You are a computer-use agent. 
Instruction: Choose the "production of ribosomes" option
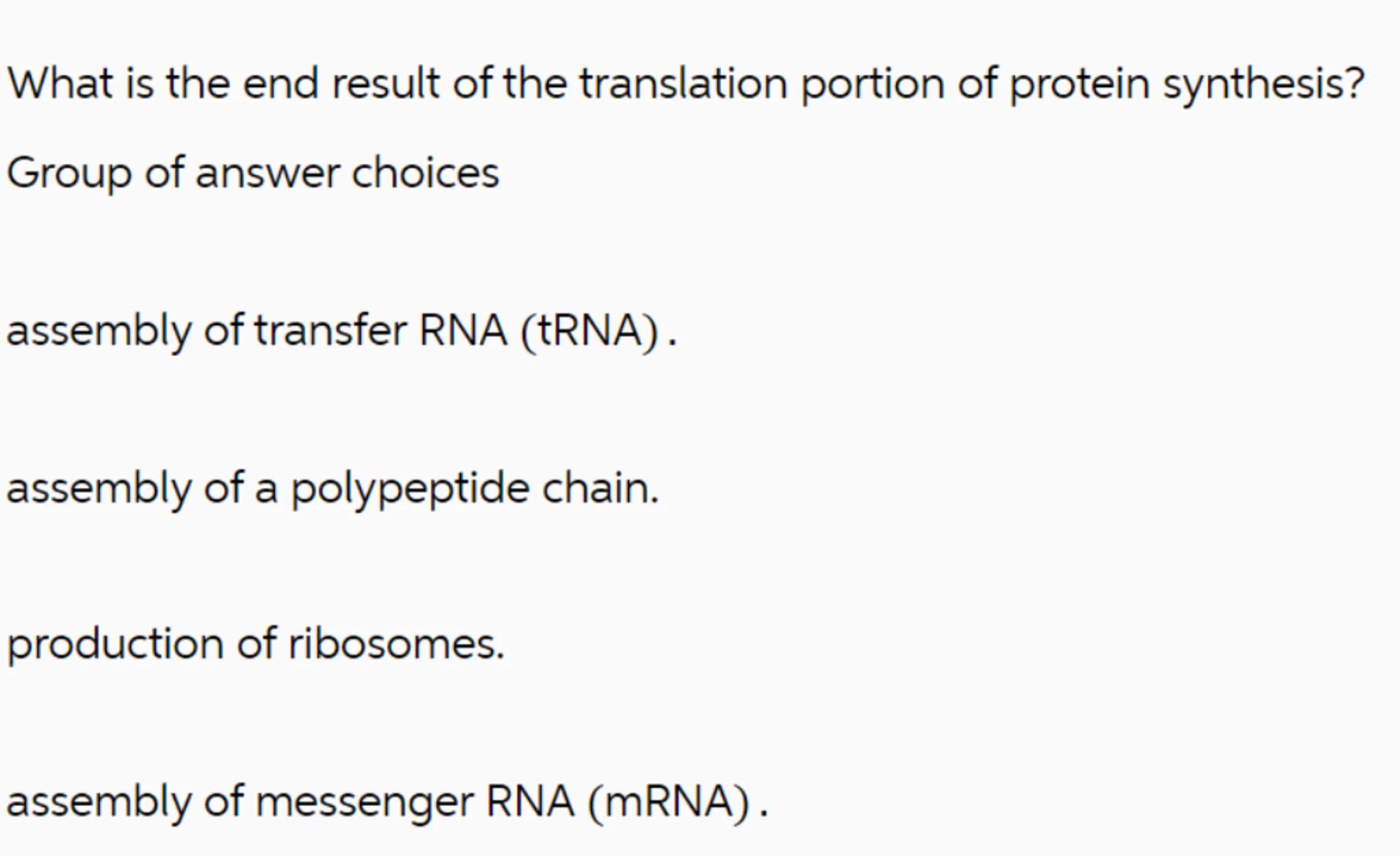(x=255, y=644)
